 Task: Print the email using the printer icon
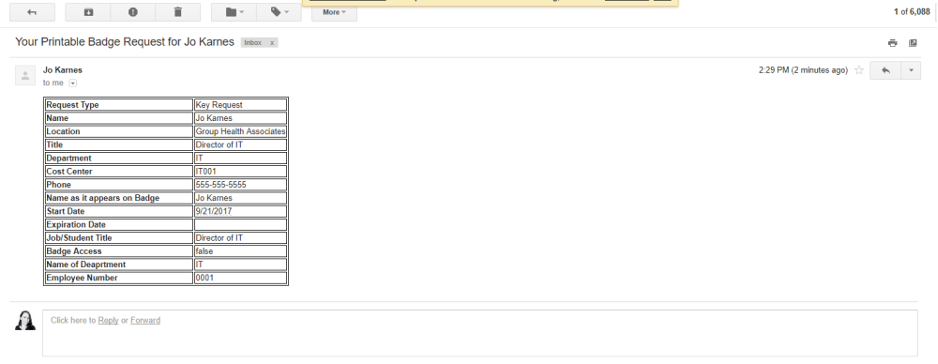893,43
